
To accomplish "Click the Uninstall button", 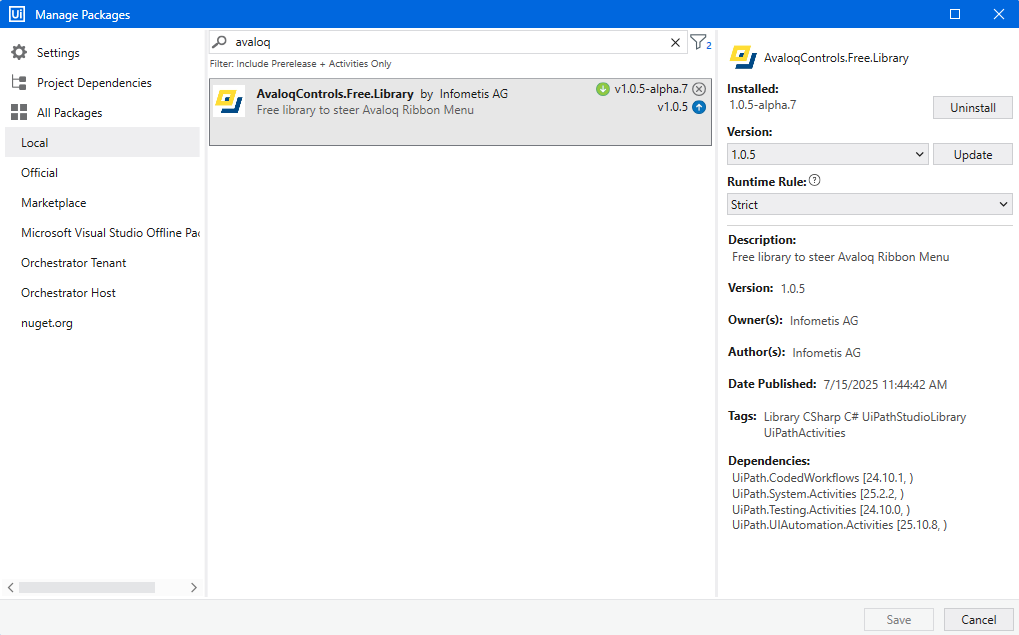I will tap(972, 108).
